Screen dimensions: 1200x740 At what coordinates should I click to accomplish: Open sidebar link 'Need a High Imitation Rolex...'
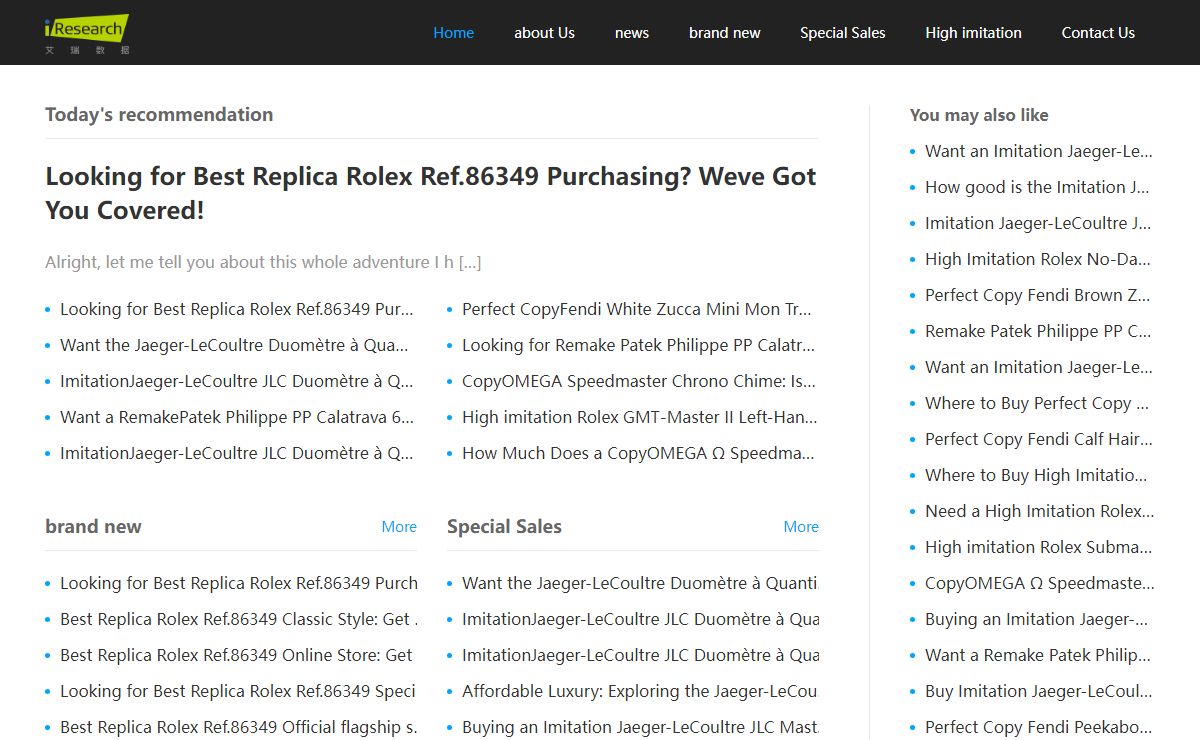click(1039, 511)
